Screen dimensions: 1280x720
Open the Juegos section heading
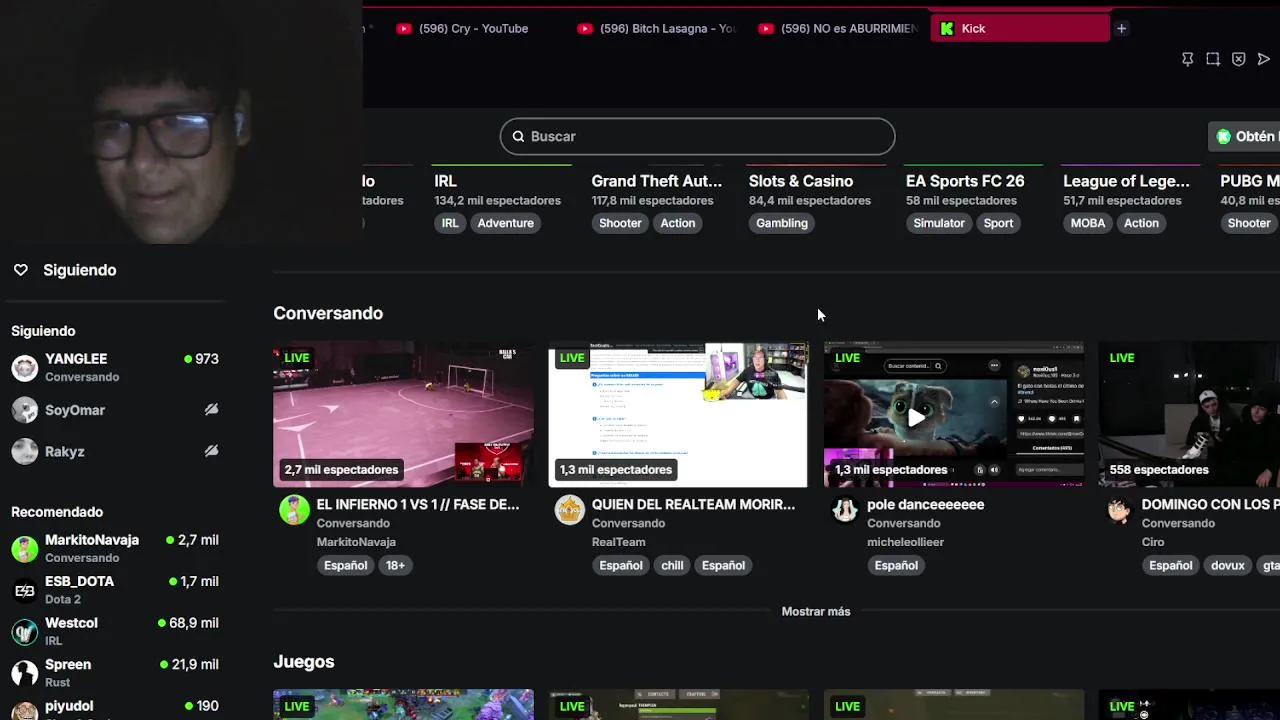304,662
